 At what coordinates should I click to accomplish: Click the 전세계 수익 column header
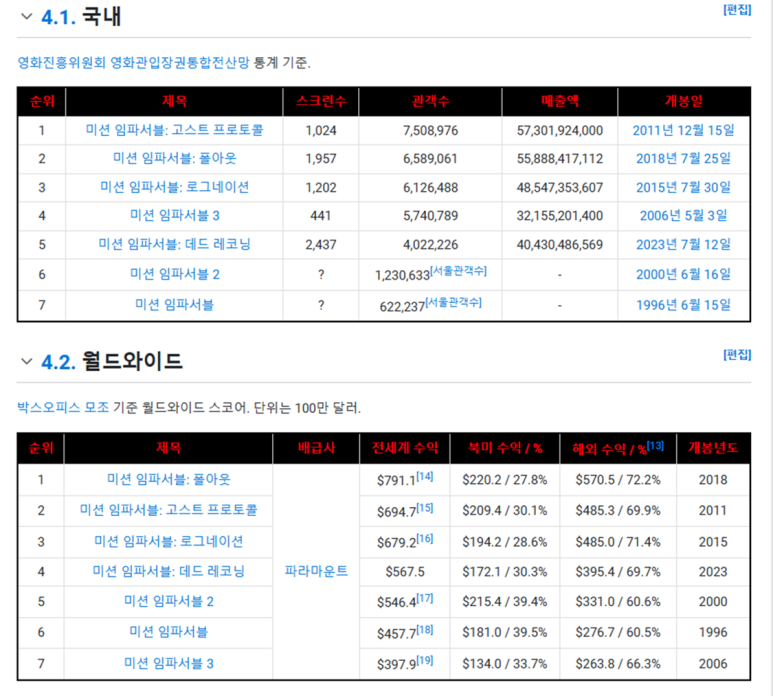click(x=405, y=448)
